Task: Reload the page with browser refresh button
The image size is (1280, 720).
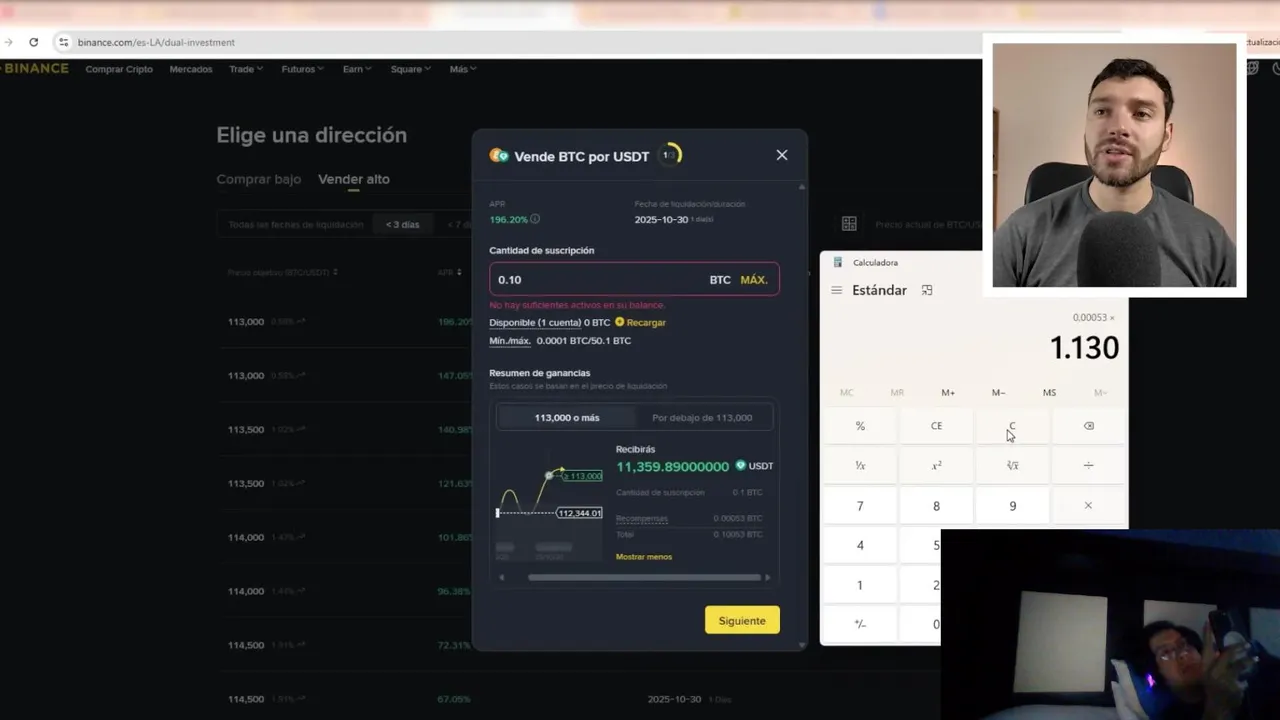Action: tap(33, 42)
